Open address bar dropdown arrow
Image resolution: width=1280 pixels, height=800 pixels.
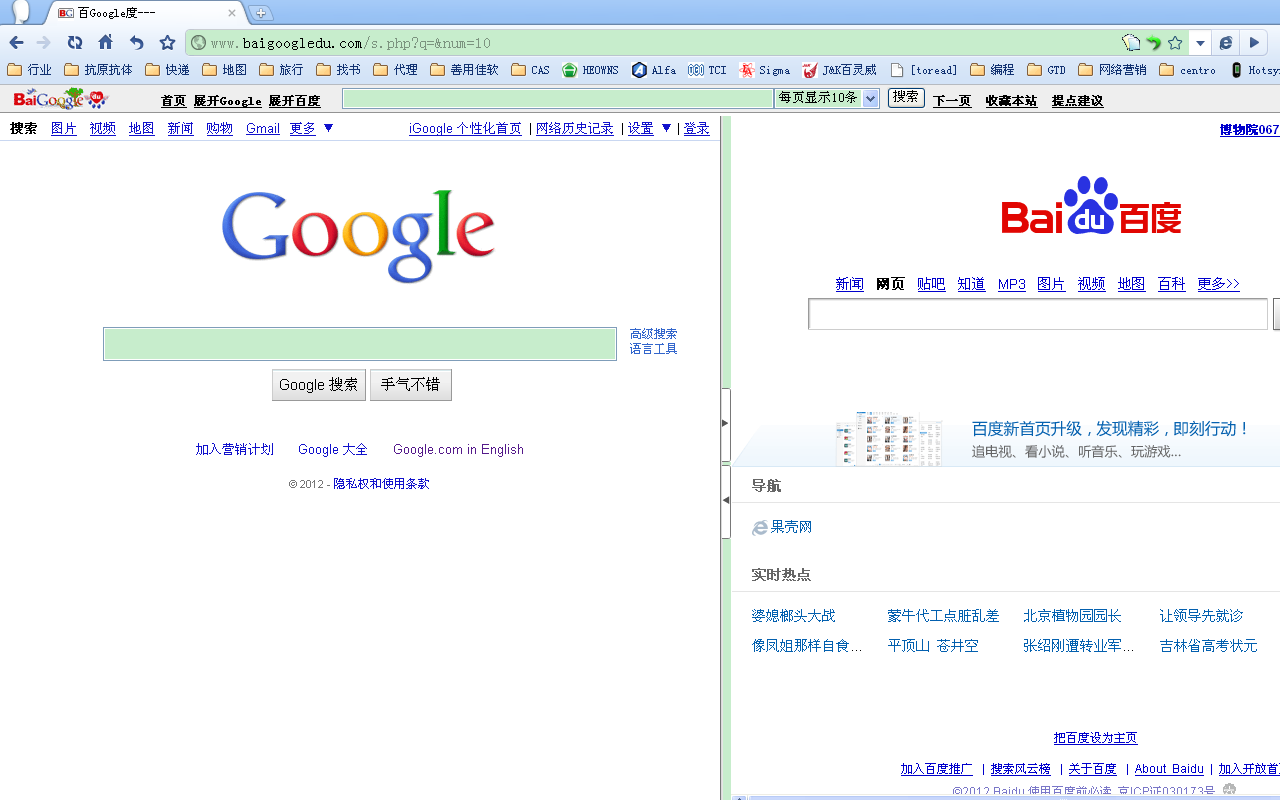tap(1200, 43)
